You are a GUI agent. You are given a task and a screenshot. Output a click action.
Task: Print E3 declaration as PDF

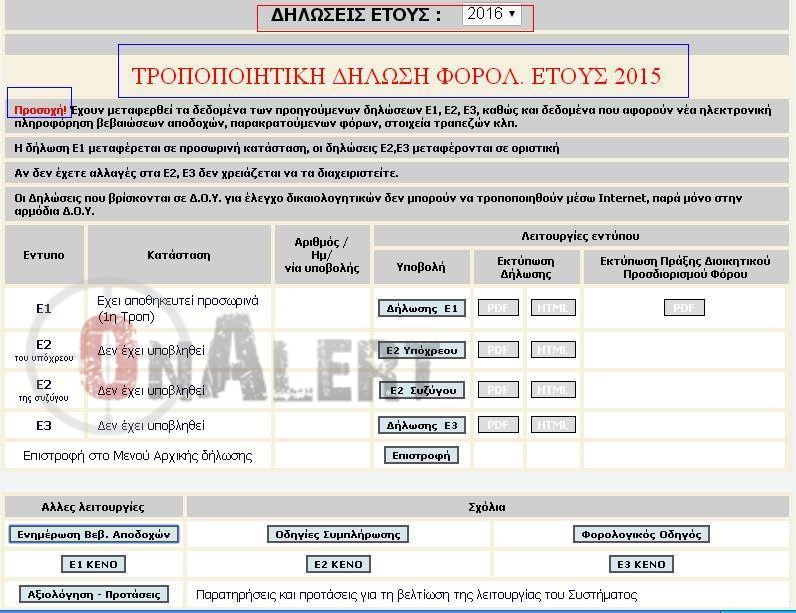click(x=498, y=425)
